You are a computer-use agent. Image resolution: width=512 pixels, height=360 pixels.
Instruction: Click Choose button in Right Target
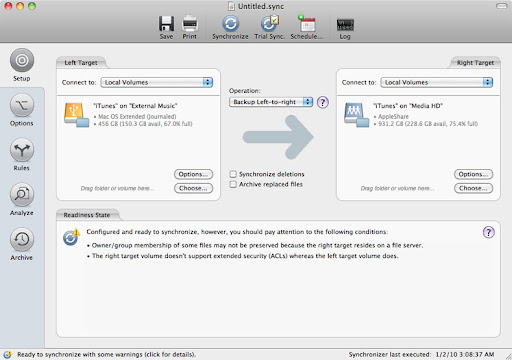(x=473, y=188)
